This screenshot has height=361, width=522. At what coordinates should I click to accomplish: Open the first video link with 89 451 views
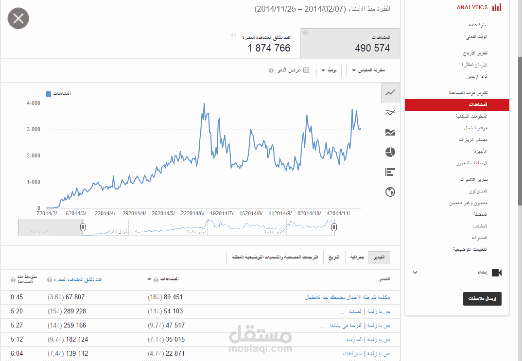click(347, 297)
